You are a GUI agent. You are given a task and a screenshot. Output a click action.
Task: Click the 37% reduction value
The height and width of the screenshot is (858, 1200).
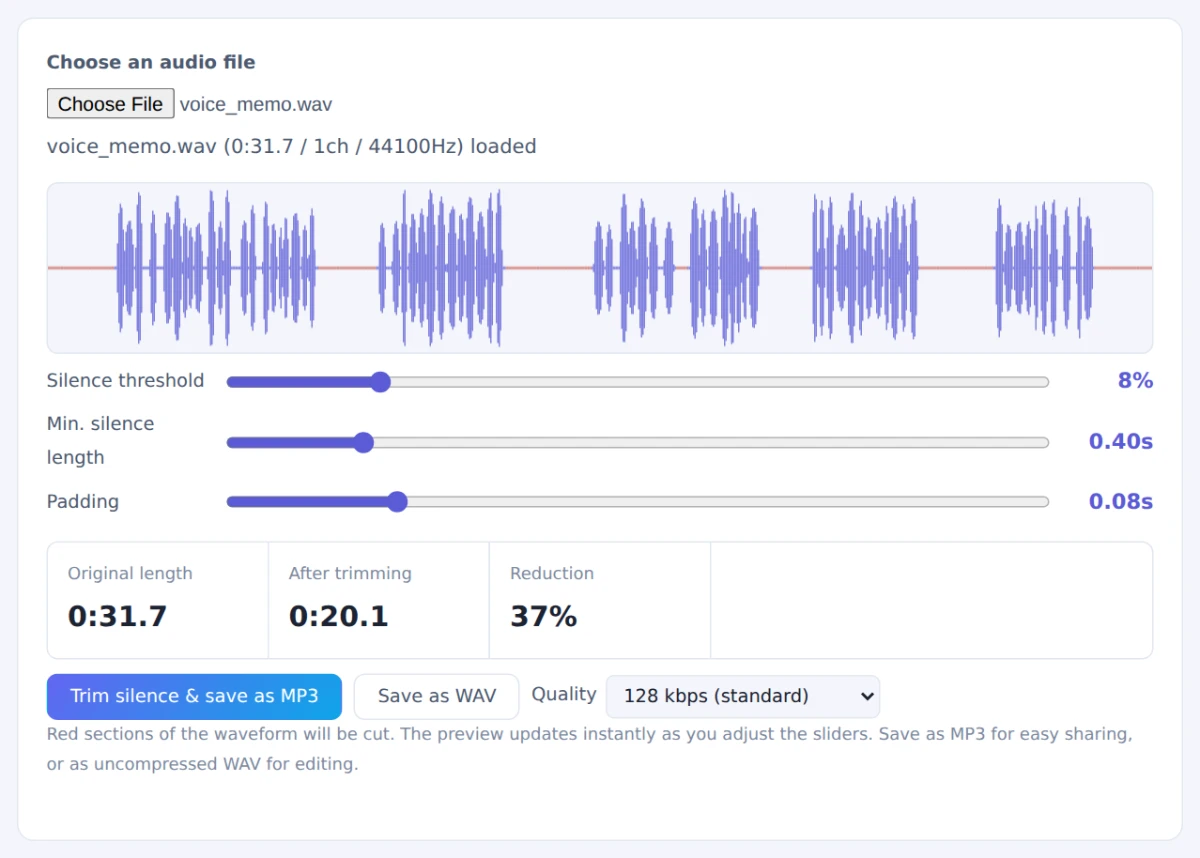point(543,616)
